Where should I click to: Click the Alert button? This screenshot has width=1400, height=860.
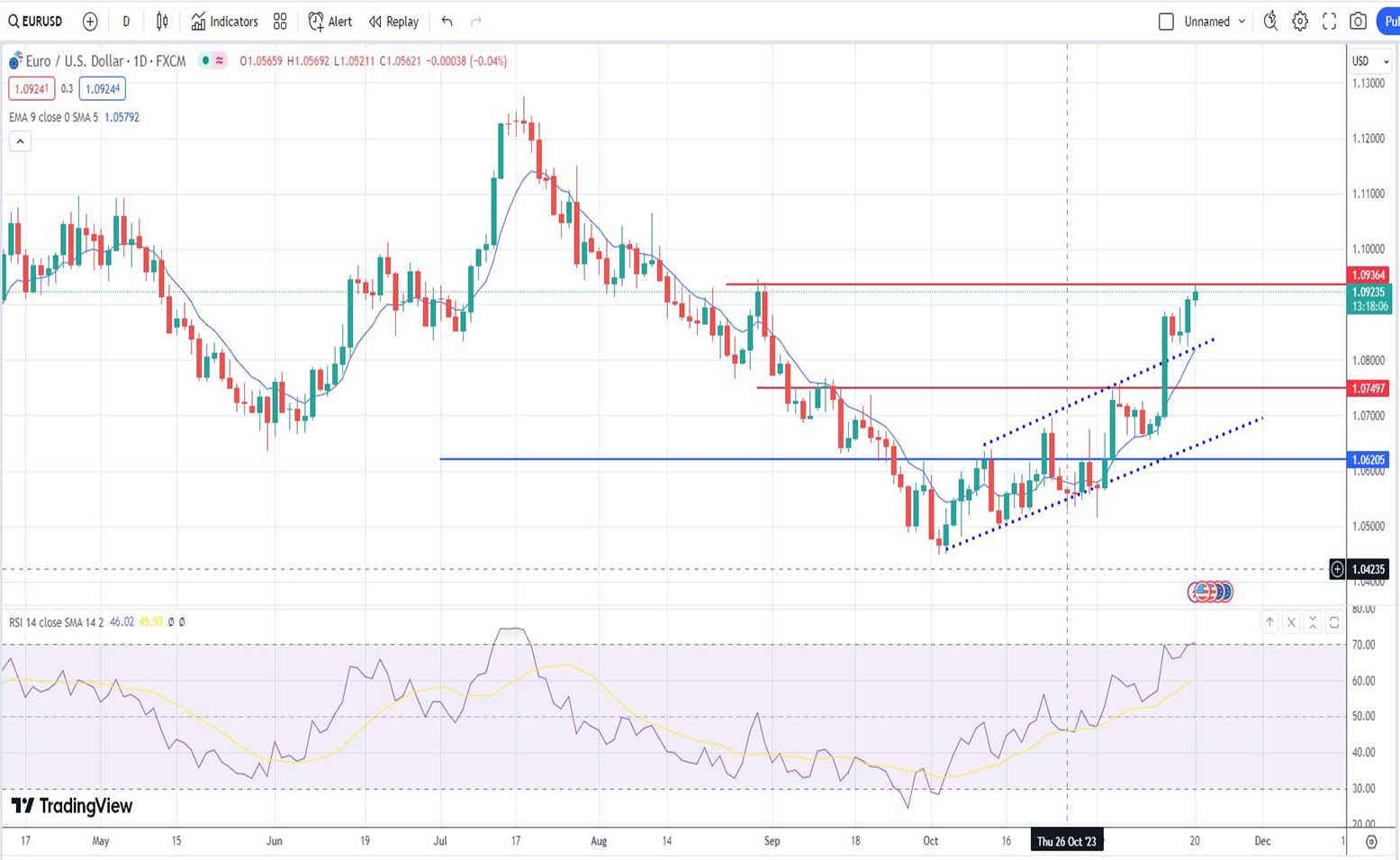tap(330, 22)
